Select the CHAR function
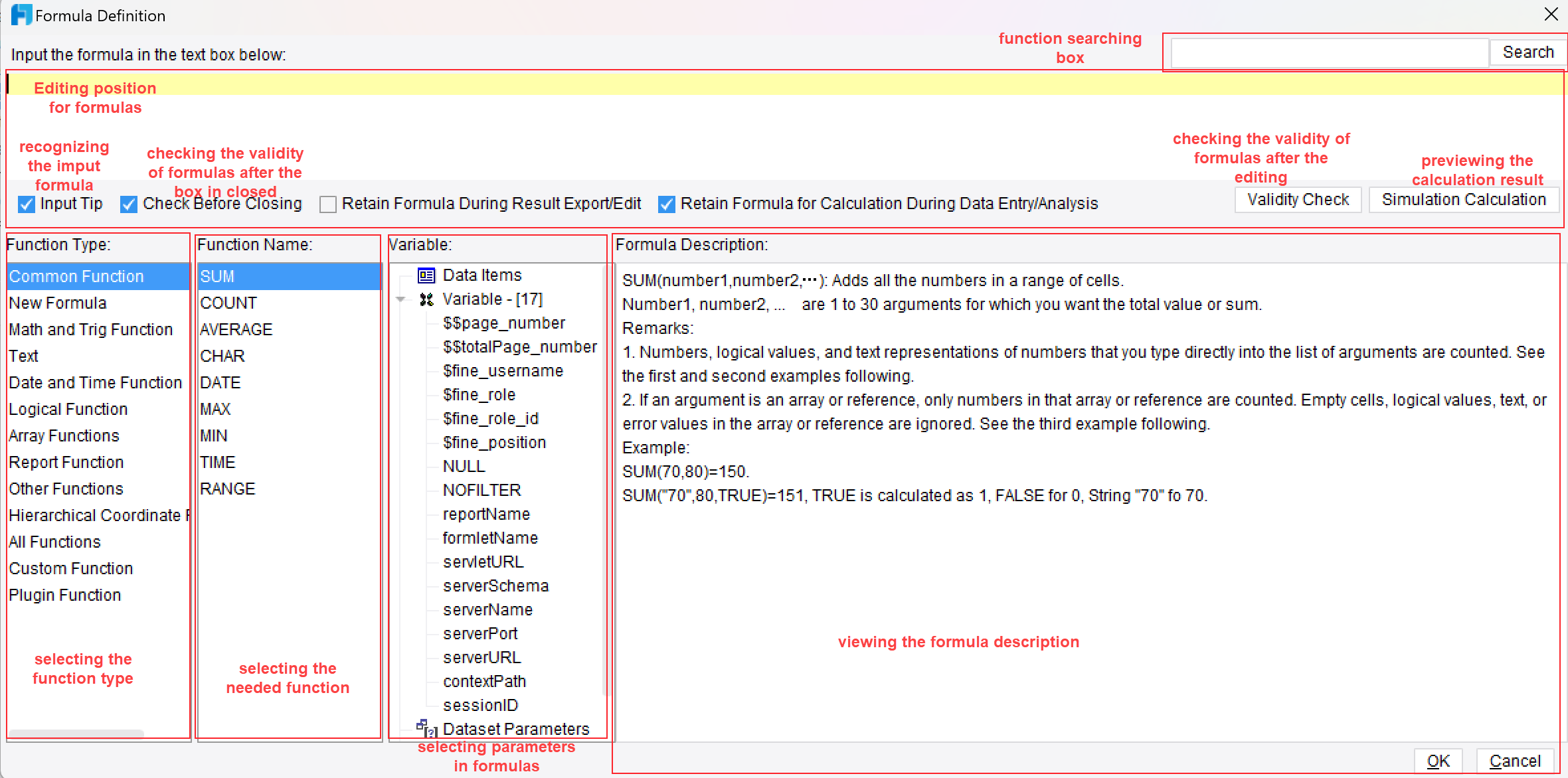Viewport: 1568px width, 778px height. point(289,356)
